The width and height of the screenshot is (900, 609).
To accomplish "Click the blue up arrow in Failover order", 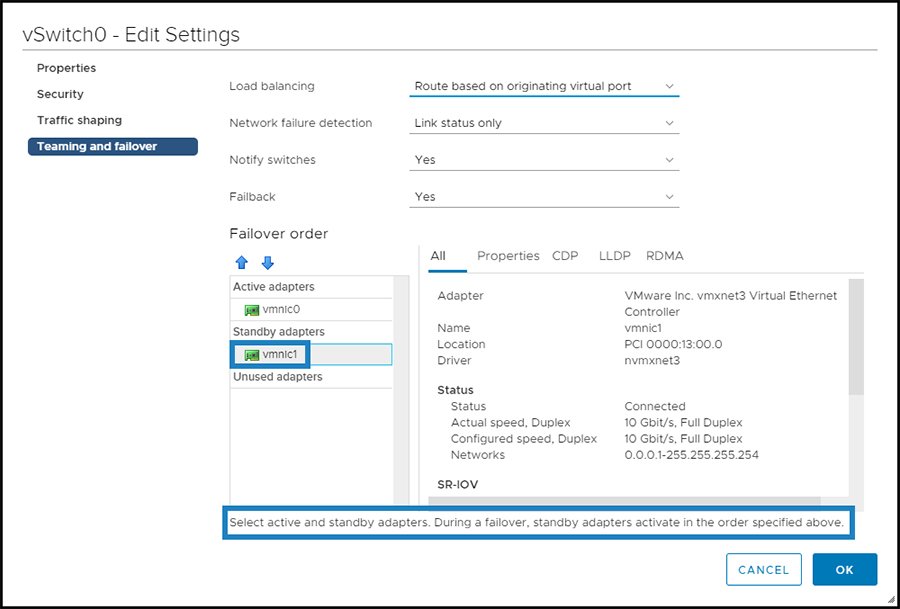I will [242, 262].
